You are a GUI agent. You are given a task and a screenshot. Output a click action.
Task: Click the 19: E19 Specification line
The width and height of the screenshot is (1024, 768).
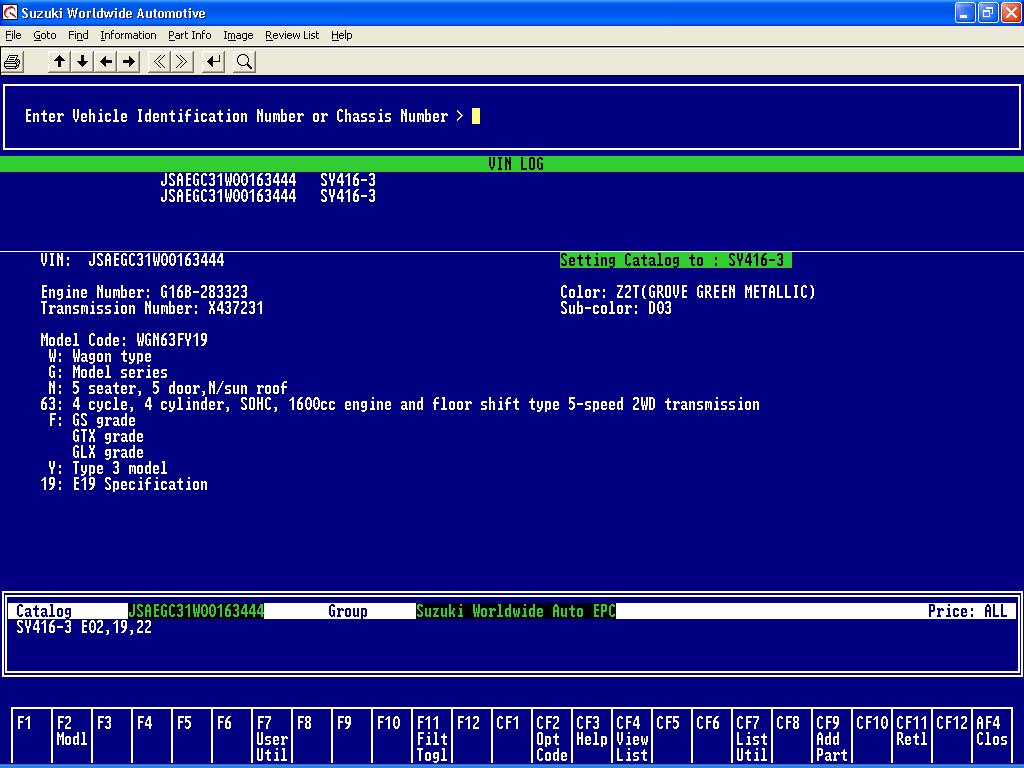click(124, 485)
